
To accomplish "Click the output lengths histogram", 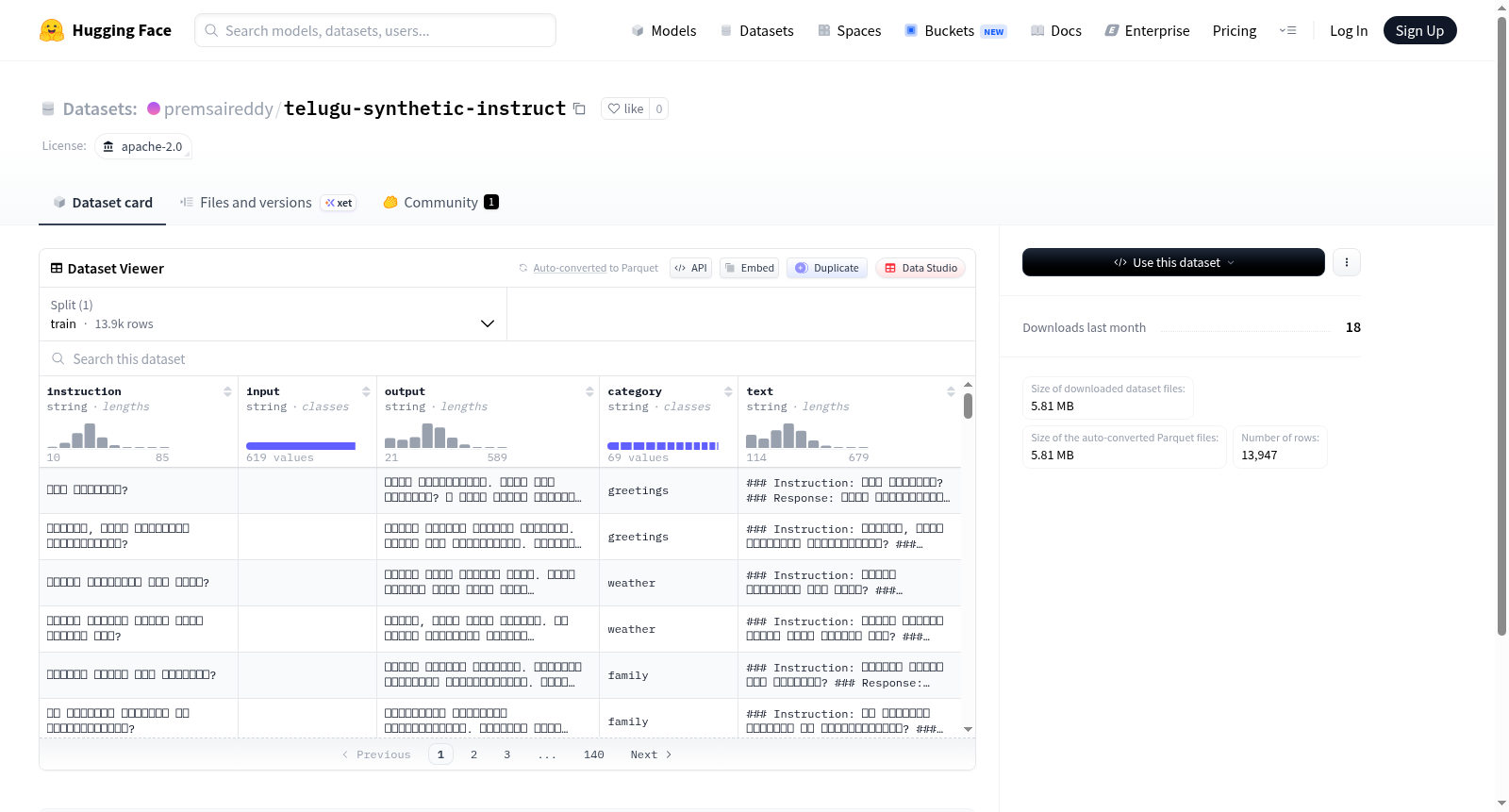I will pos(446,435).
